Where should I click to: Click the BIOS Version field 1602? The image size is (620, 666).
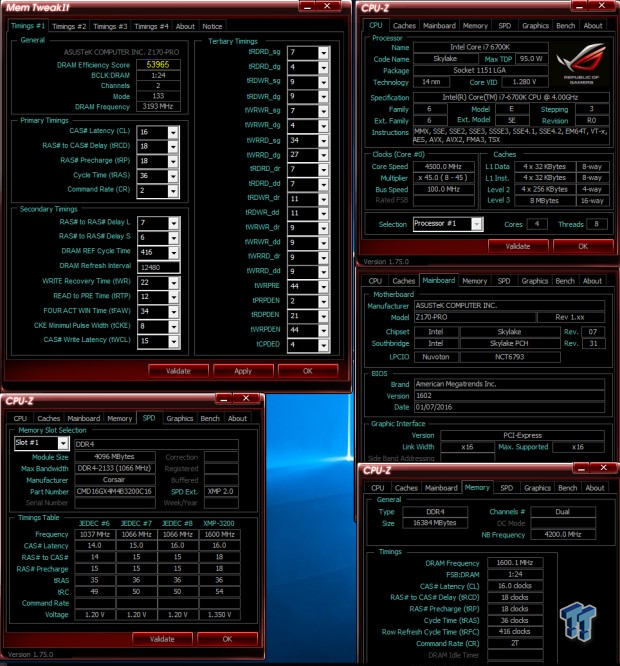pyautogui.click(x=509, y=395)
